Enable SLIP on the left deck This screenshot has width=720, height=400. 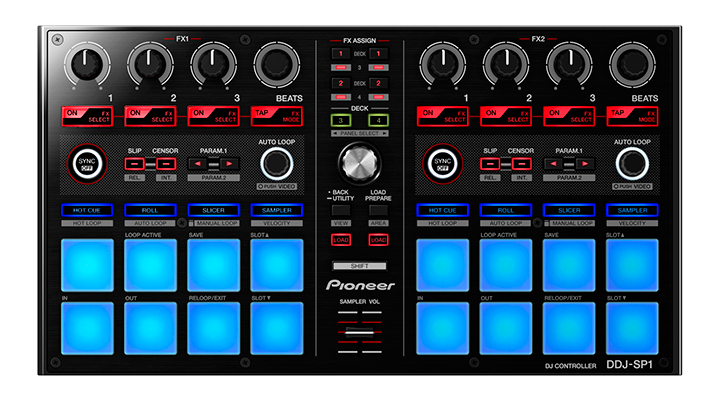pyautogui.click(x=135, y=163)
